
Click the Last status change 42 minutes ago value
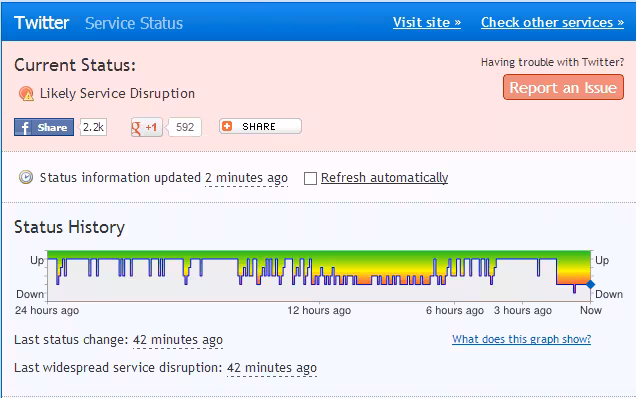pos(178,340)
